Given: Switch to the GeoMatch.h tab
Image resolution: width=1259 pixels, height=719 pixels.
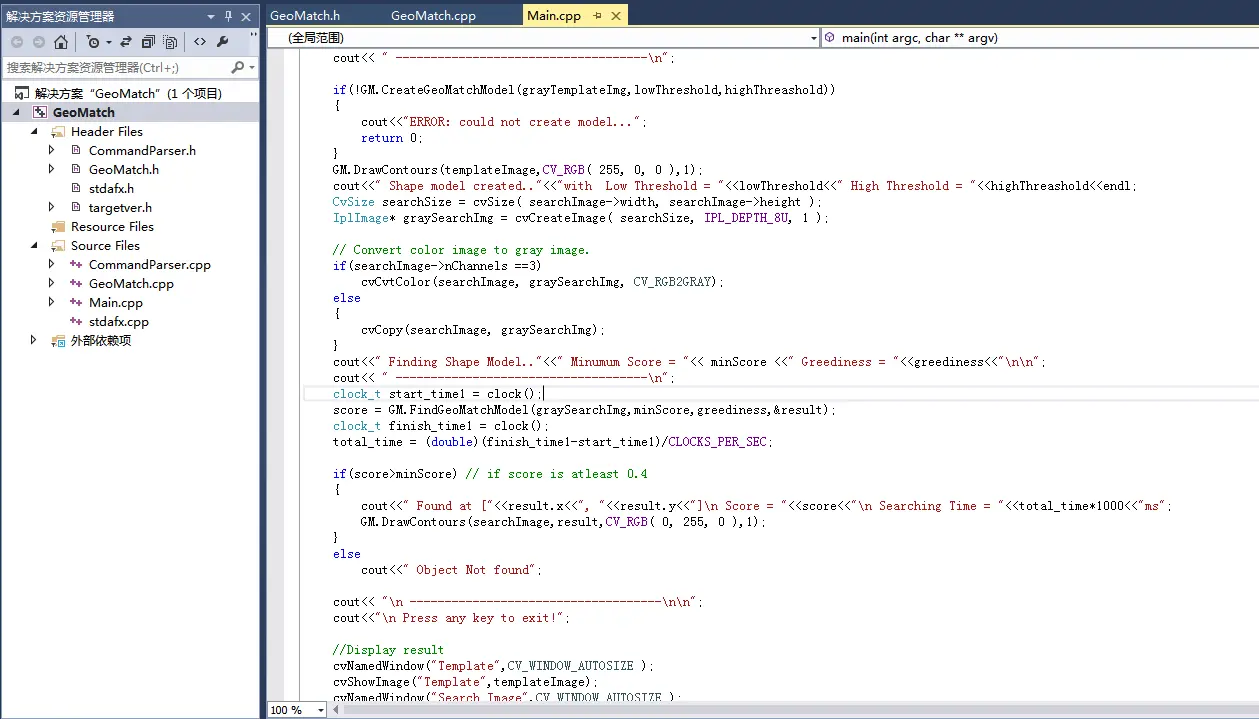Looking at the screenshot, I should 305,16.
